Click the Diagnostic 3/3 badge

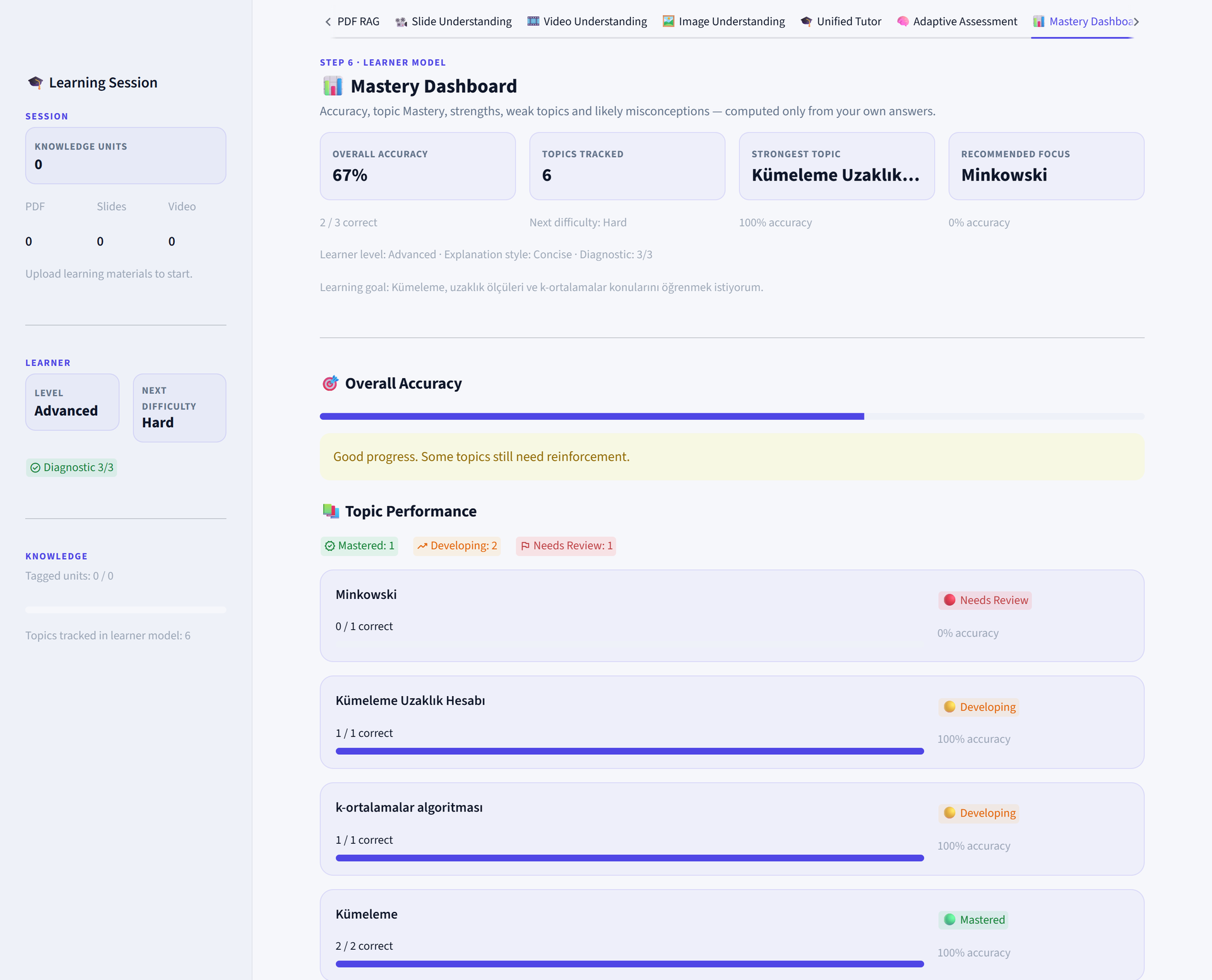(71, 468)
